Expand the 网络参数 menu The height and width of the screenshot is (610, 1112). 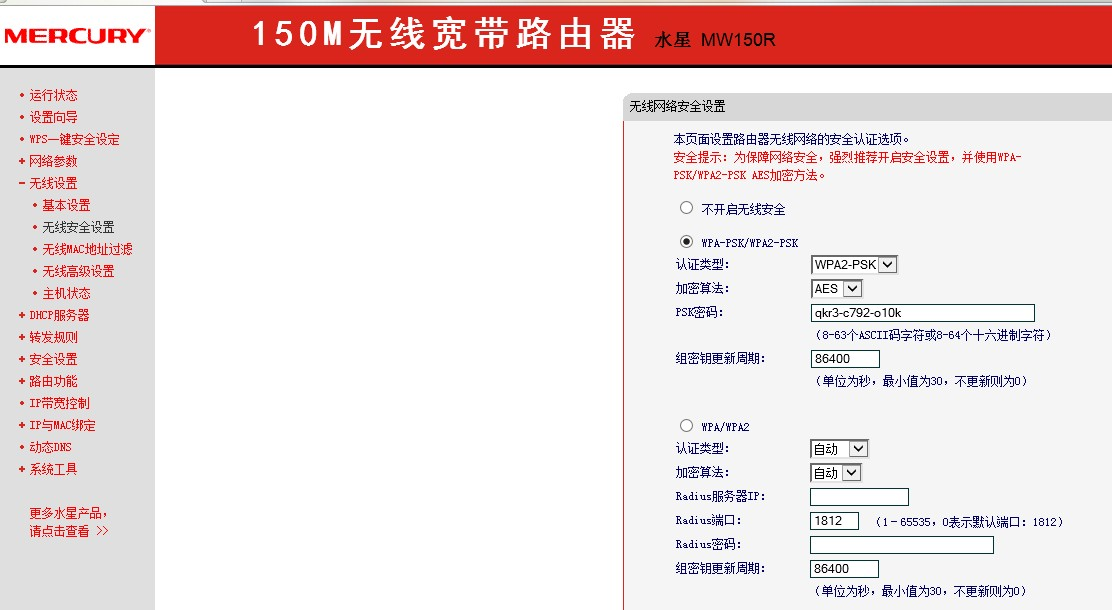coord(53,161)
